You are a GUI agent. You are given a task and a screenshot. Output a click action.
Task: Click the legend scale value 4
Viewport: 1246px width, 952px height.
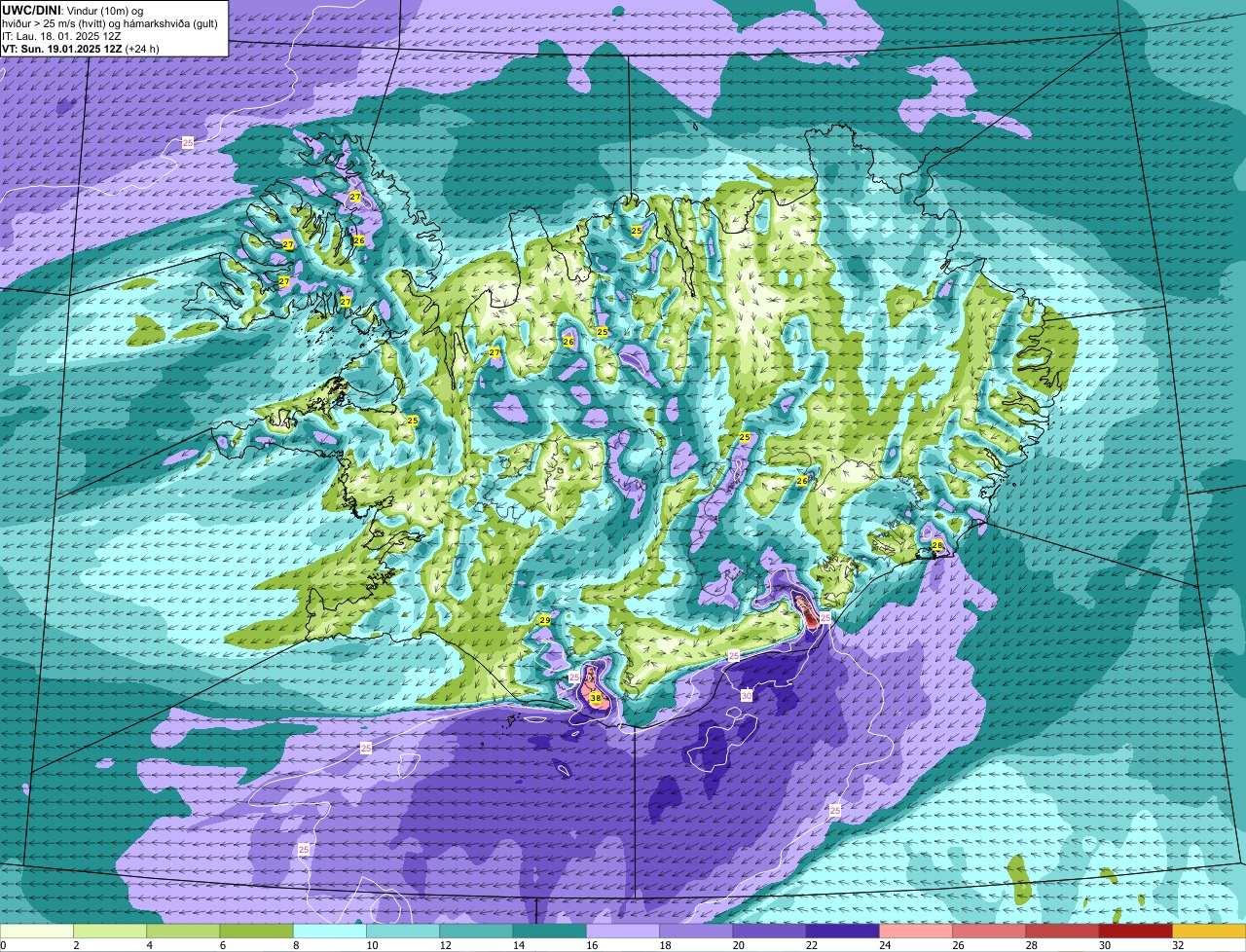[148, 945]
